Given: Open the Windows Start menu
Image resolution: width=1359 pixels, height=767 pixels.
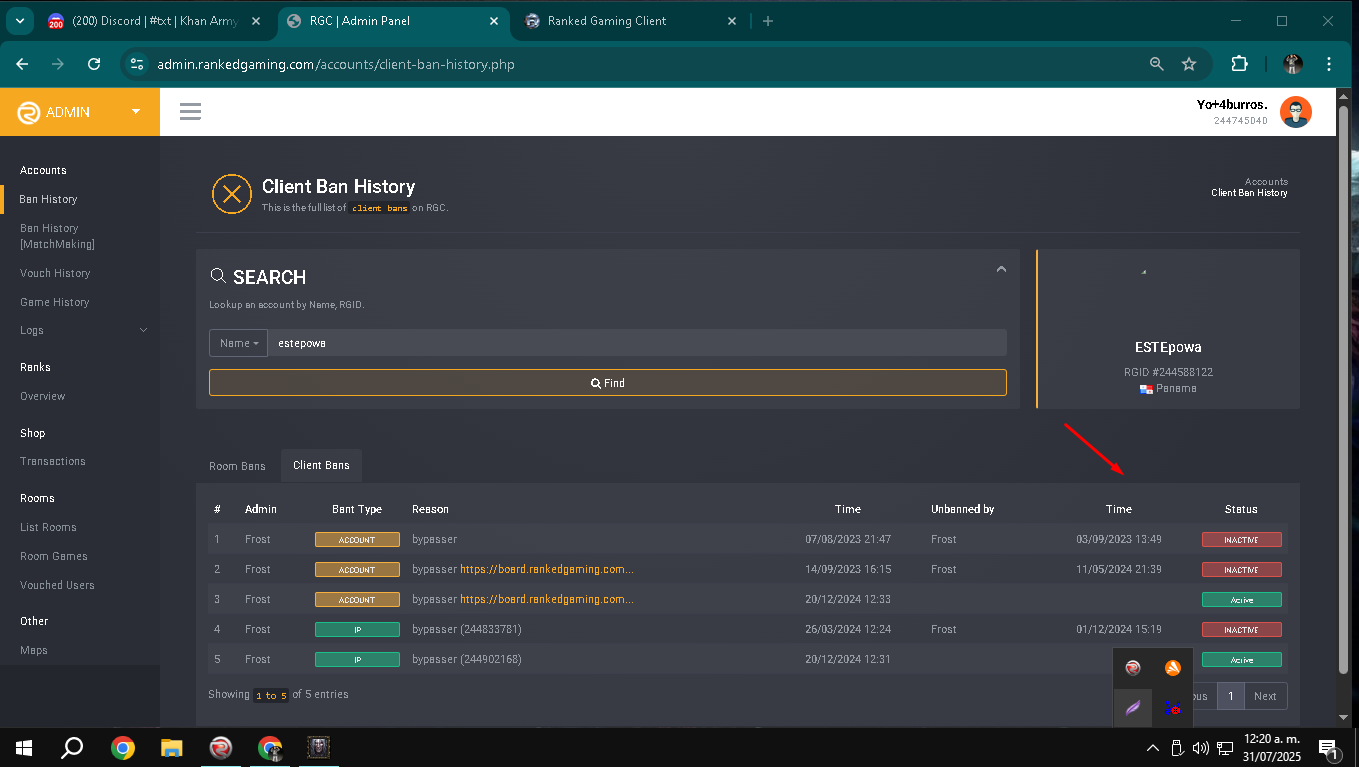Looking at the screenshot, I should [23, 747].
